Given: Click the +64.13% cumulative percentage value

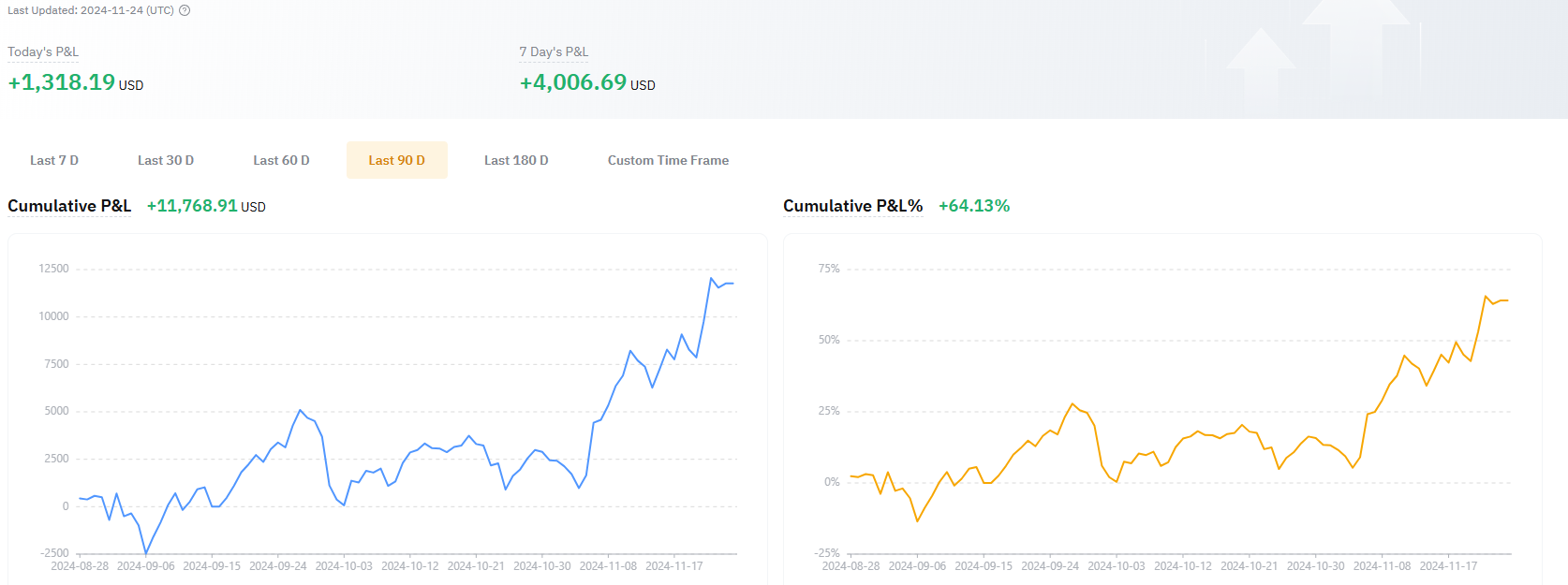Looking at the screenshot, I should 974,206.
